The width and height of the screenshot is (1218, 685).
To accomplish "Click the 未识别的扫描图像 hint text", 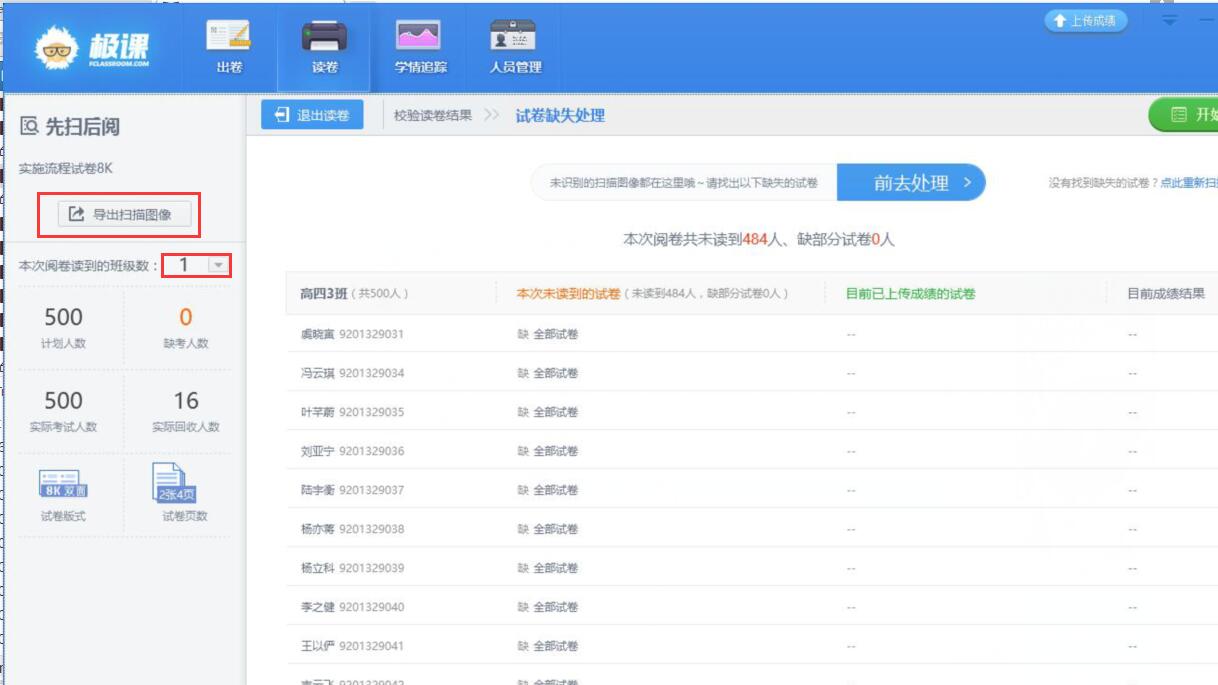I will tap(684, 183).
